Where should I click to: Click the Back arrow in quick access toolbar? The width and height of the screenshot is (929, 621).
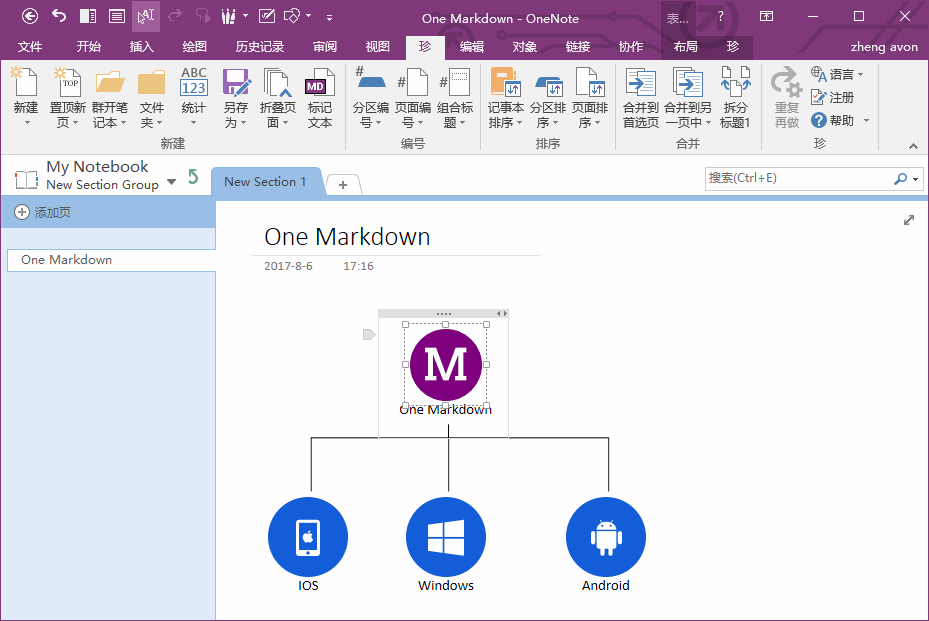[30, 16]
